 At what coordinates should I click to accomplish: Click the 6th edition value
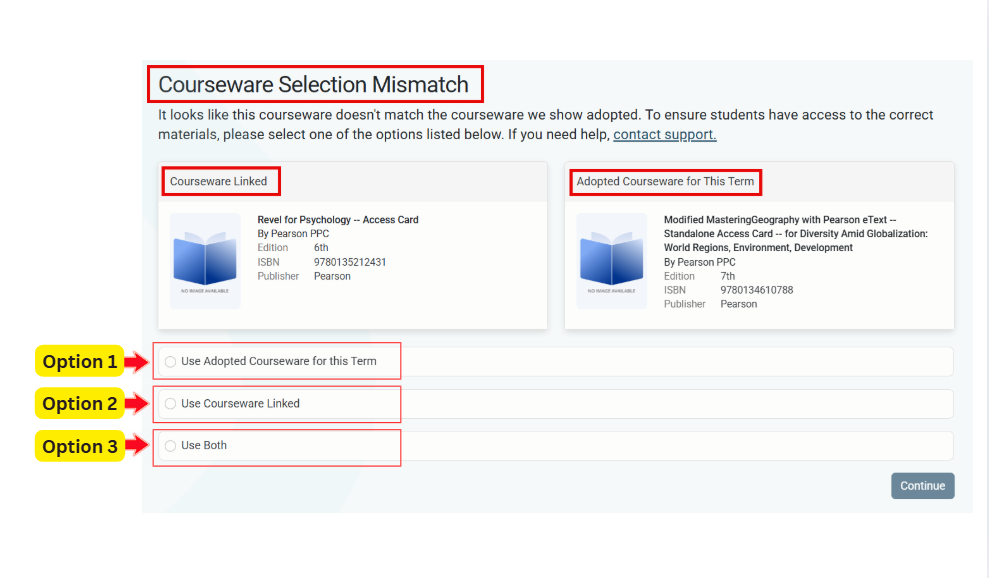321,248
